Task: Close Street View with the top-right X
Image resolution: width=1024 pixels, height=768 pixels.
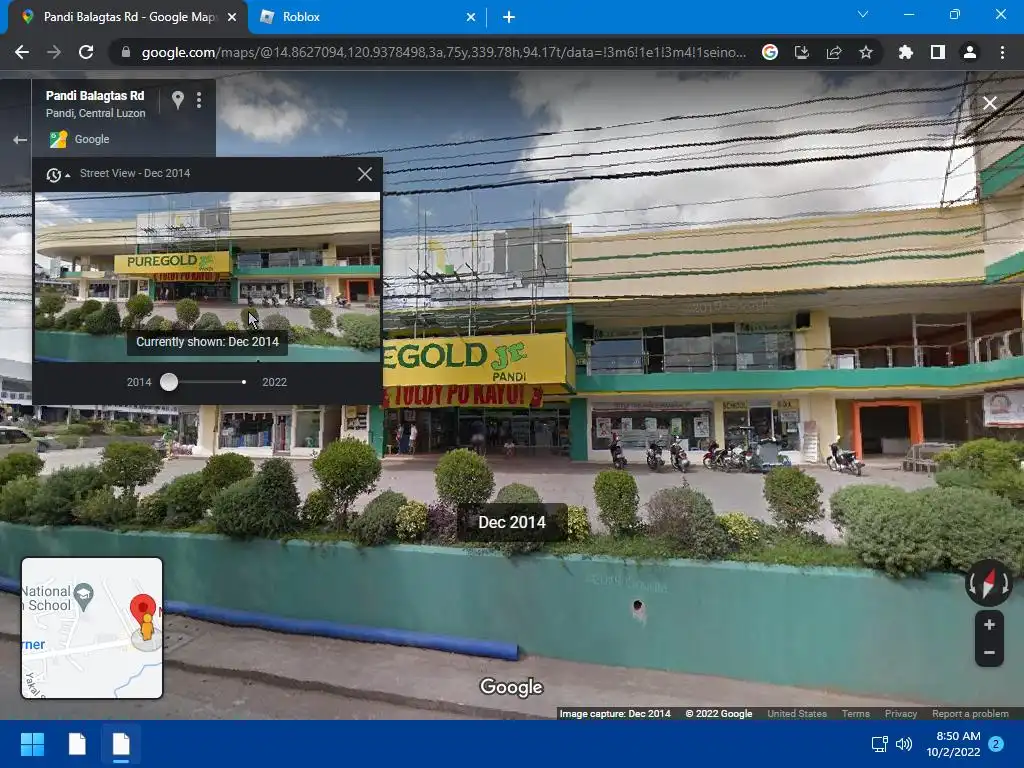Action: 990,103
